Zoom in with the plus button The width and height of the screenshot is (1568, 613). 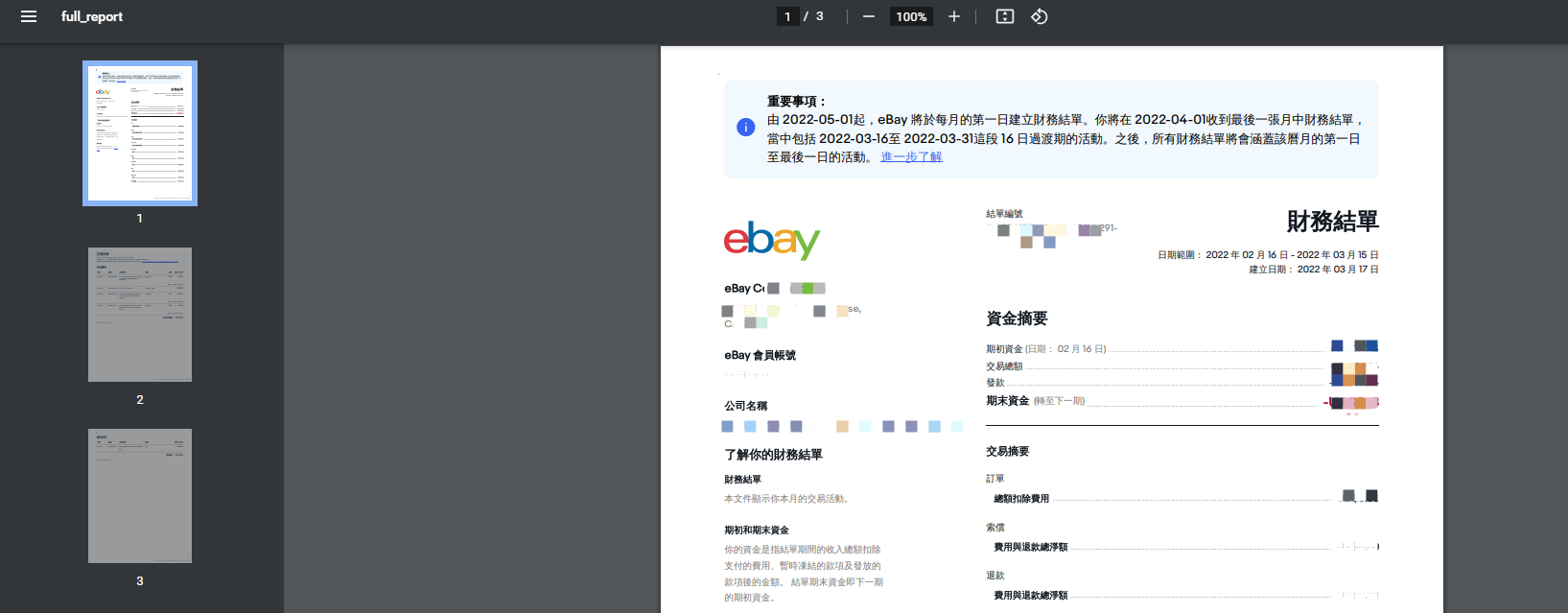click(x=954, y=16)
